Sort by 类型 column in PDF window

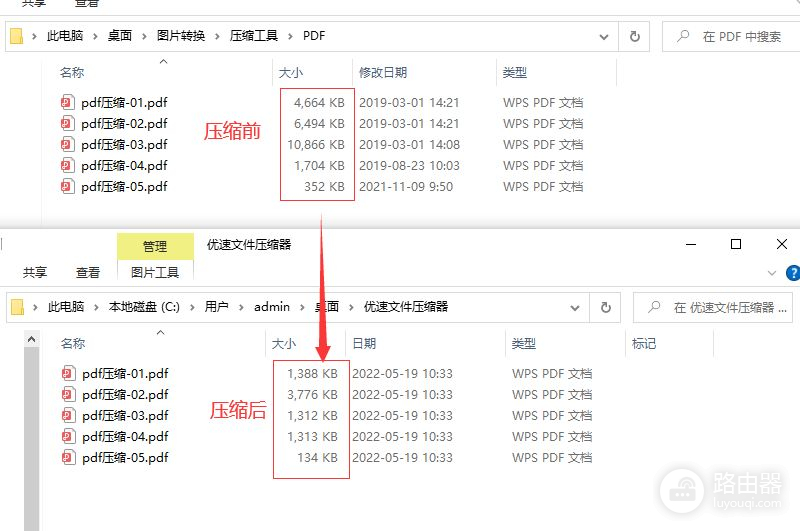tap(514, 73)
